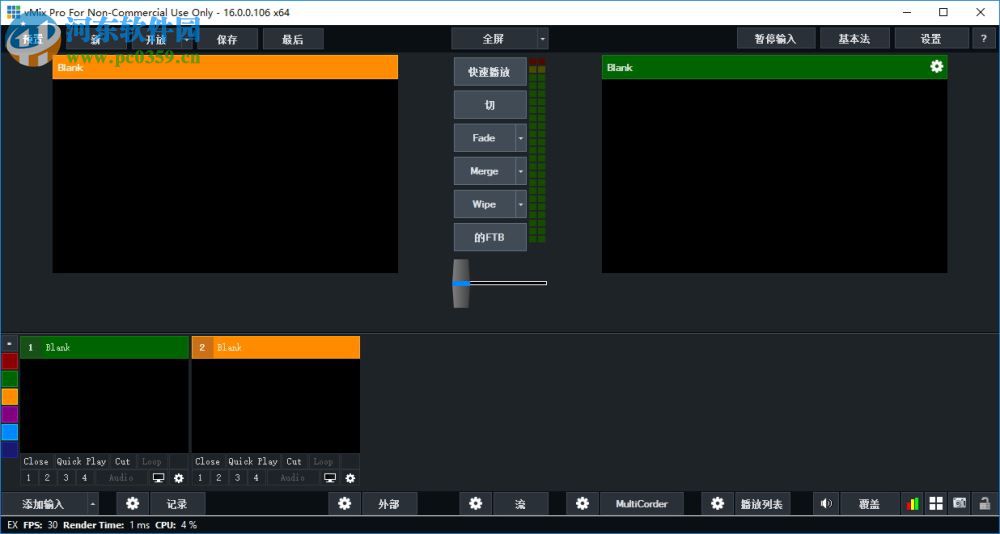Click the MultiCorder button
This screenshot has height=534, width=1000.
click(x=642, y=503)
